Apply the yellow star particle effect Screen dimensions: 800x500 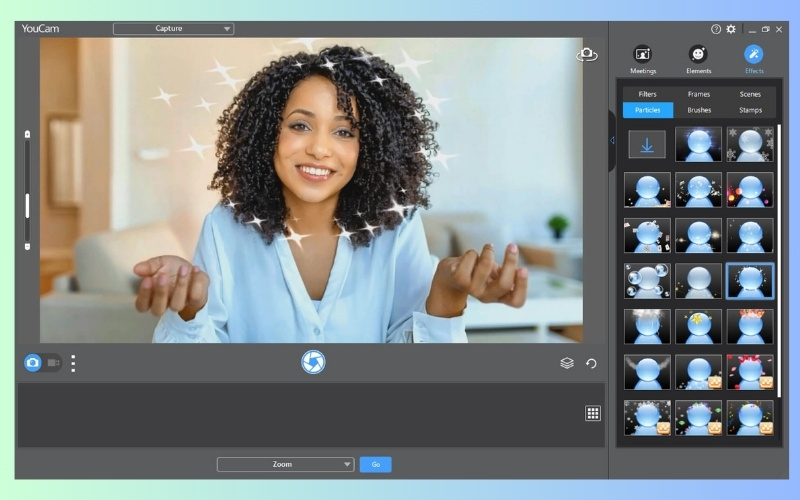tap(698, 327)
